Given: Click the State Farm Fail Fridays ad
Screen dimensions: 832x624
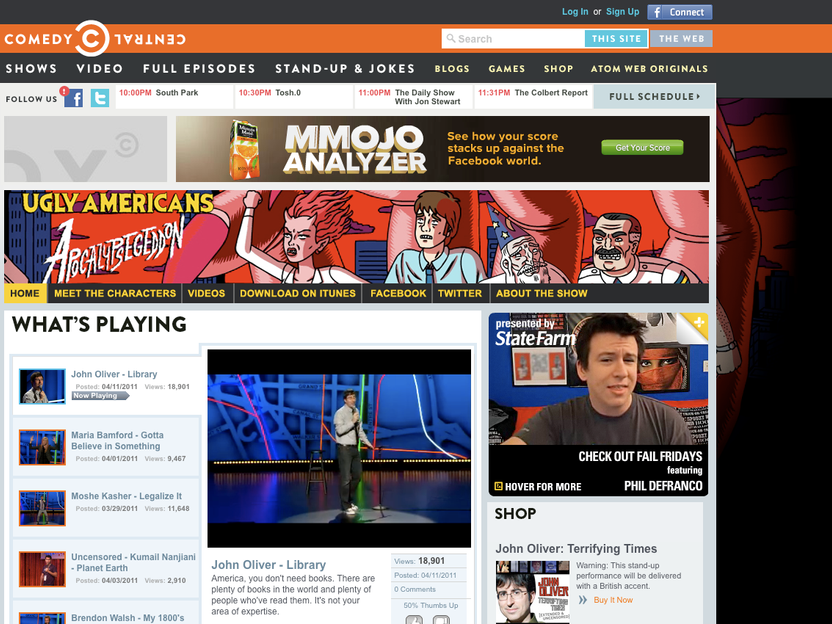Looking at the screenshot, I should 598,404.
